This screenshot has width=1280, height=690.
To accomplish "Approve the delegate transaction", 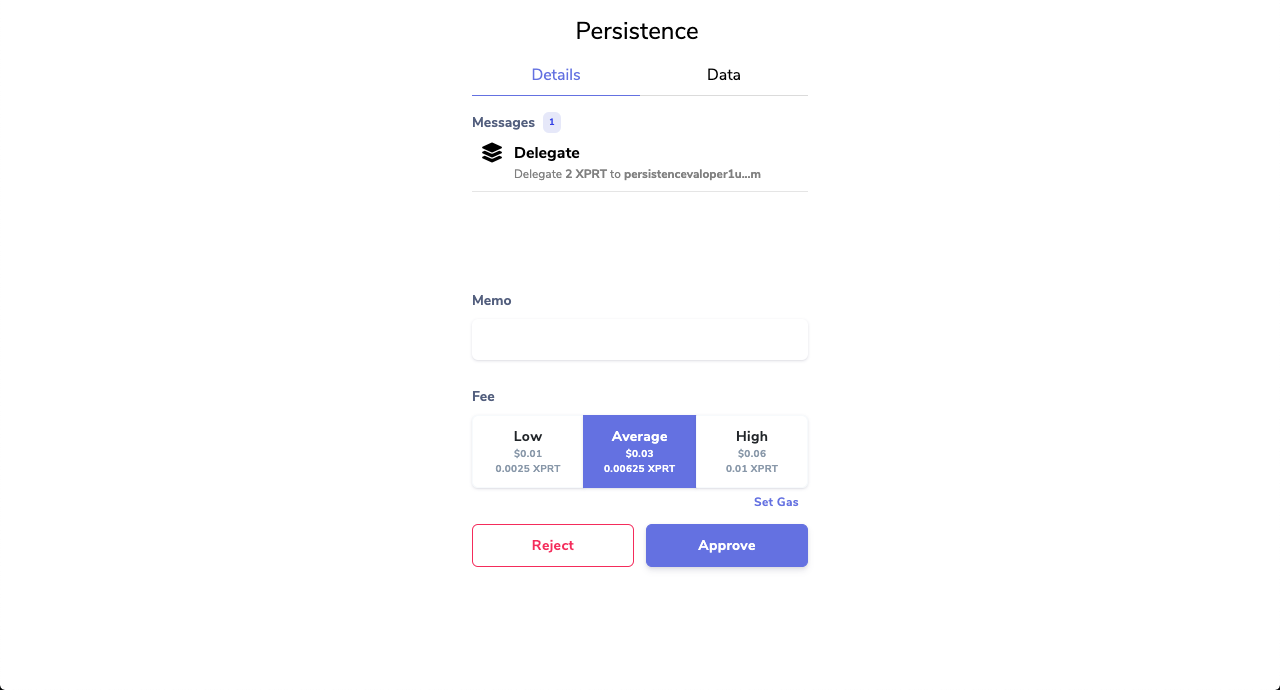I will pos(727,545).
